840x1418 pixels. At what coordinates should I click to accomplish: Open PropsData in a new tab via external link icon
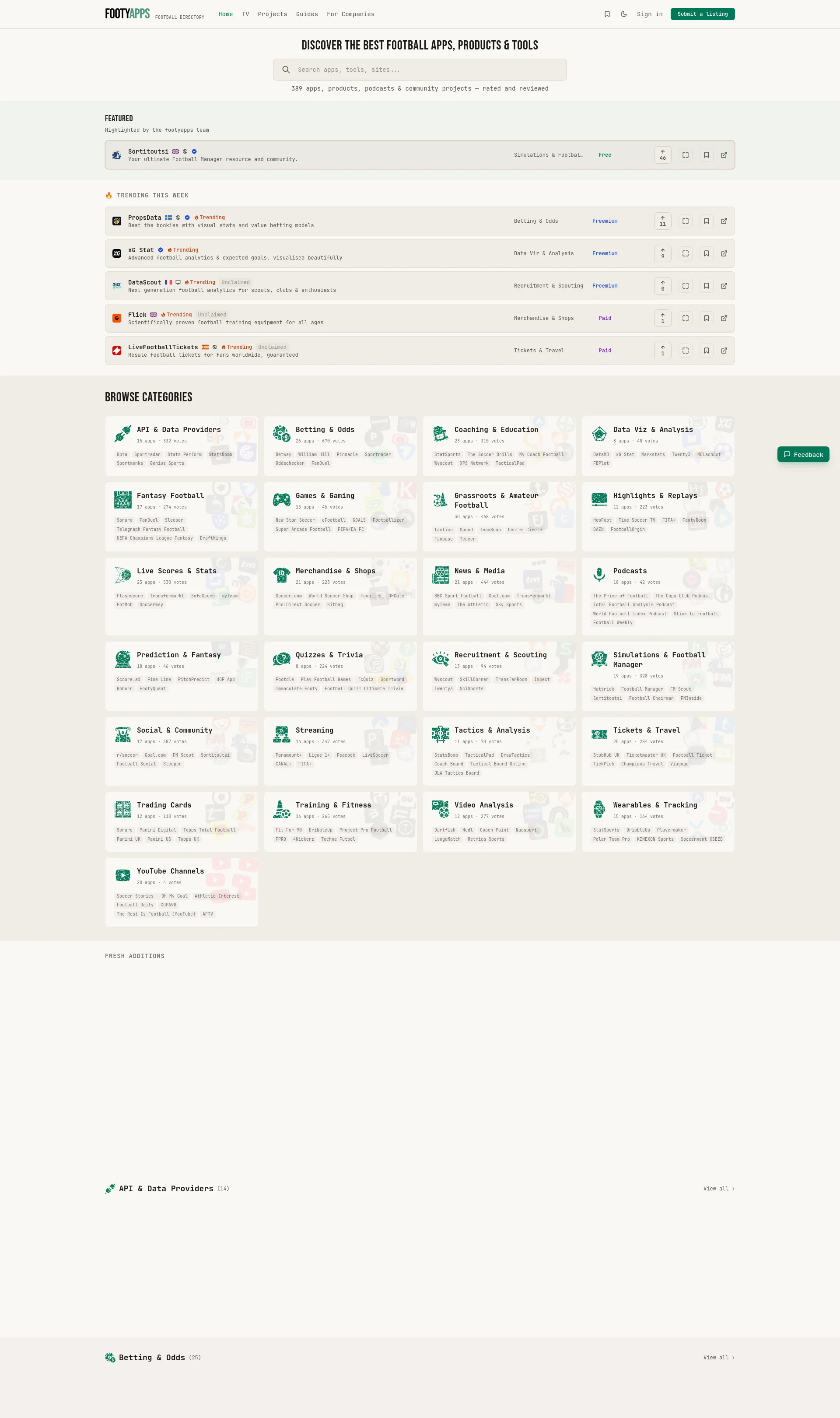tap(724, 221)
